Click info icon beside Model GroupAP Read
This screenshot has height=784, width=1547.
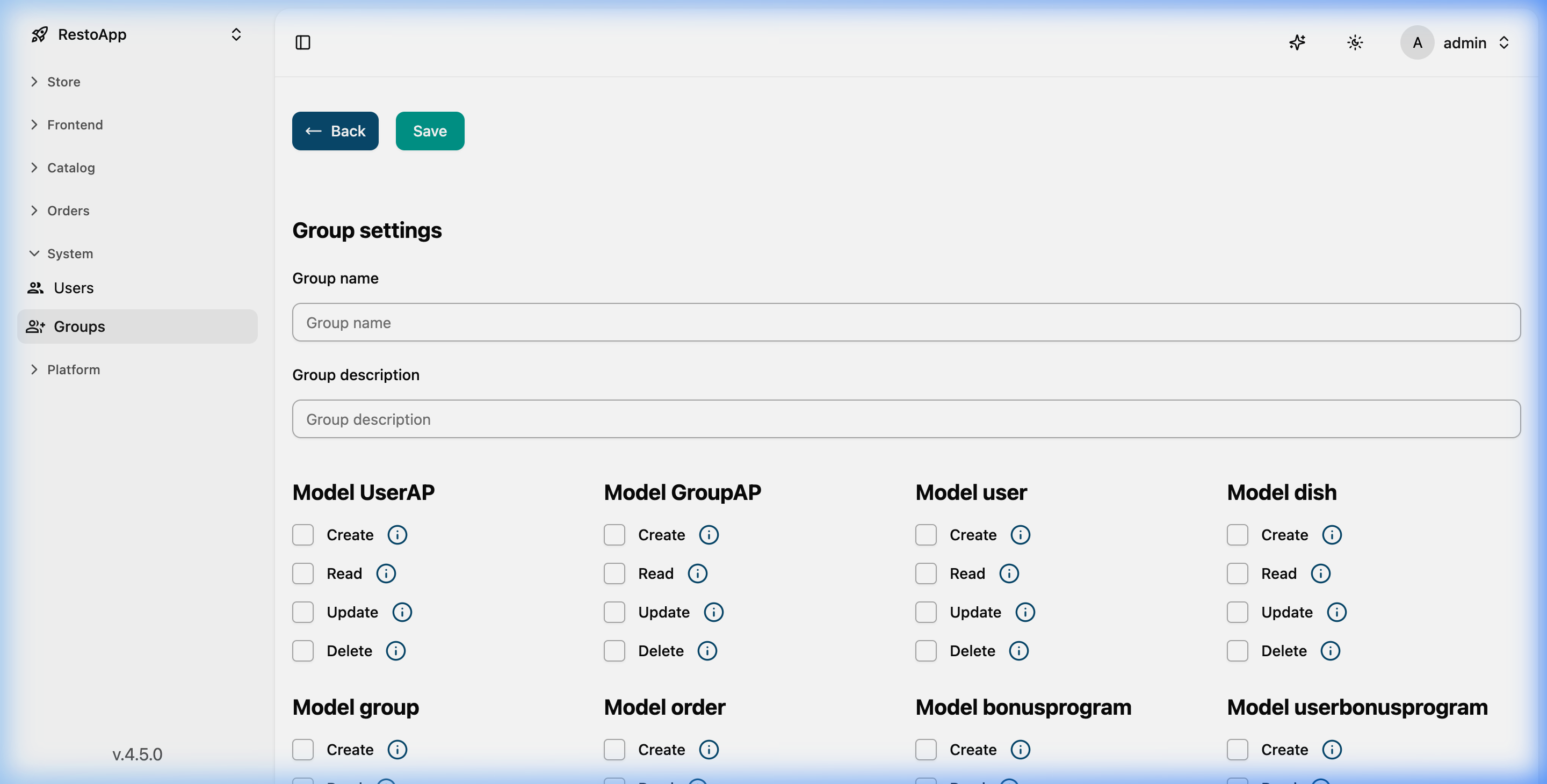pyautogui.click(x=697, y=574)
